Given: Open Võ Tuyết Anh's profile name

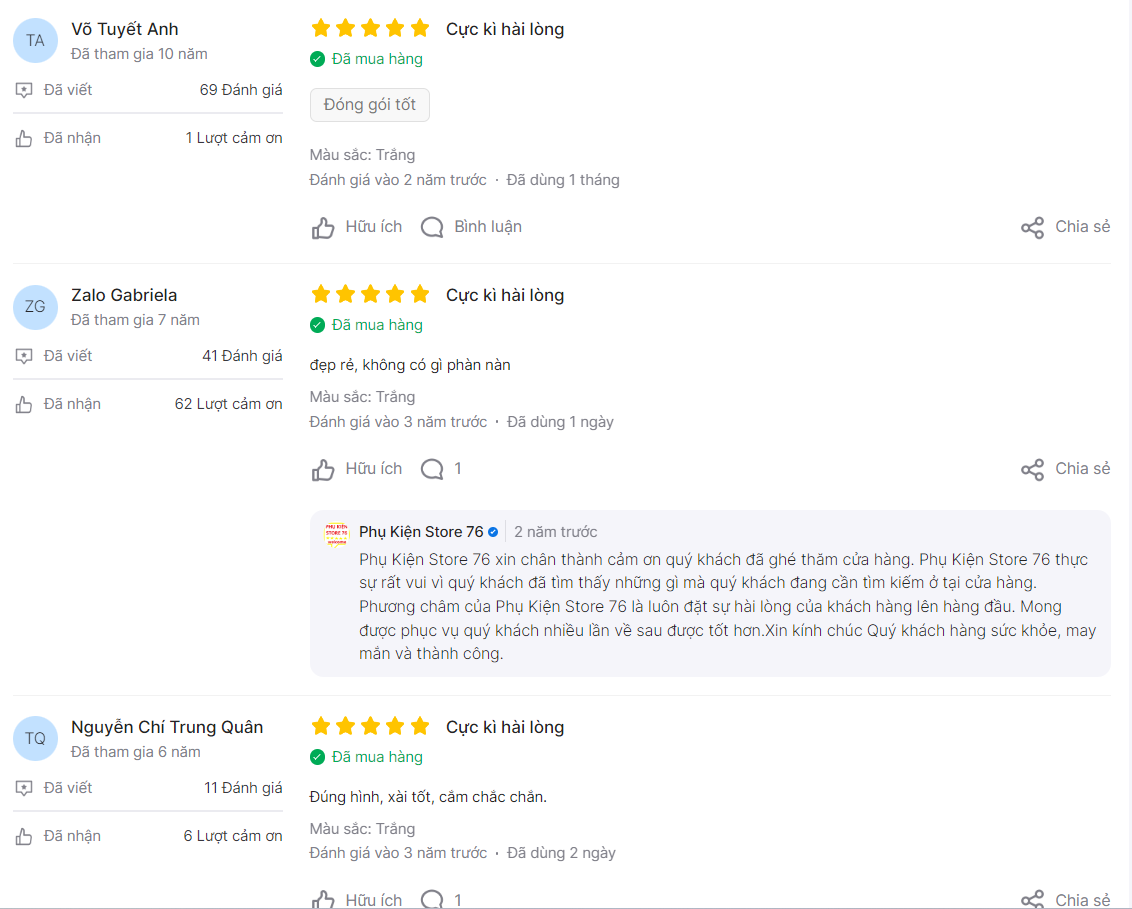Looking at the screenshot, I should (125, 29).
